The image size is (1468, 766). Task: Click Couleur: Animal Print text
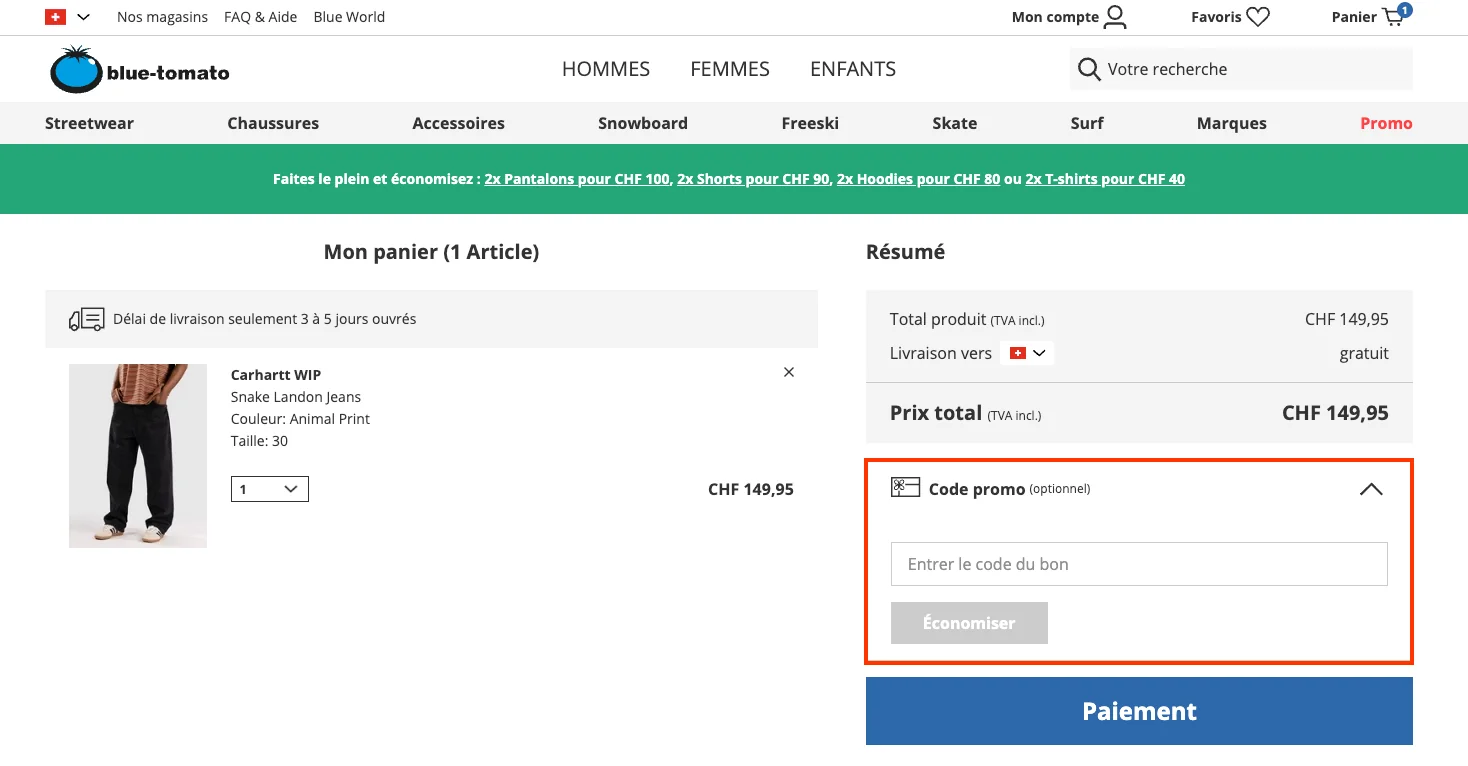pyautogui.click(x=300, y=419)
